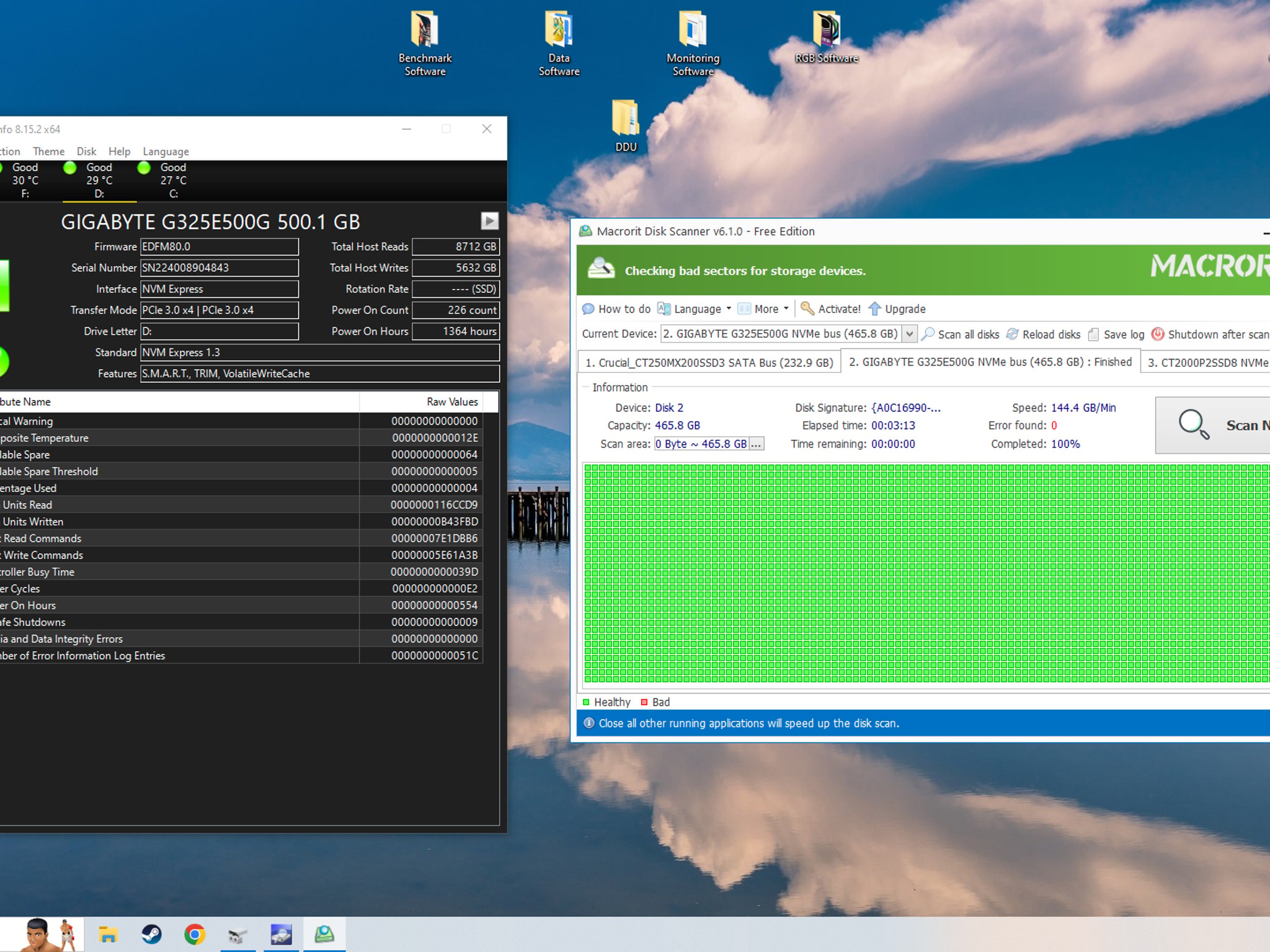The image size is (1270, 952).
Task: Open the Benchmark Software desktop folder
Action: tap(425, 43)
